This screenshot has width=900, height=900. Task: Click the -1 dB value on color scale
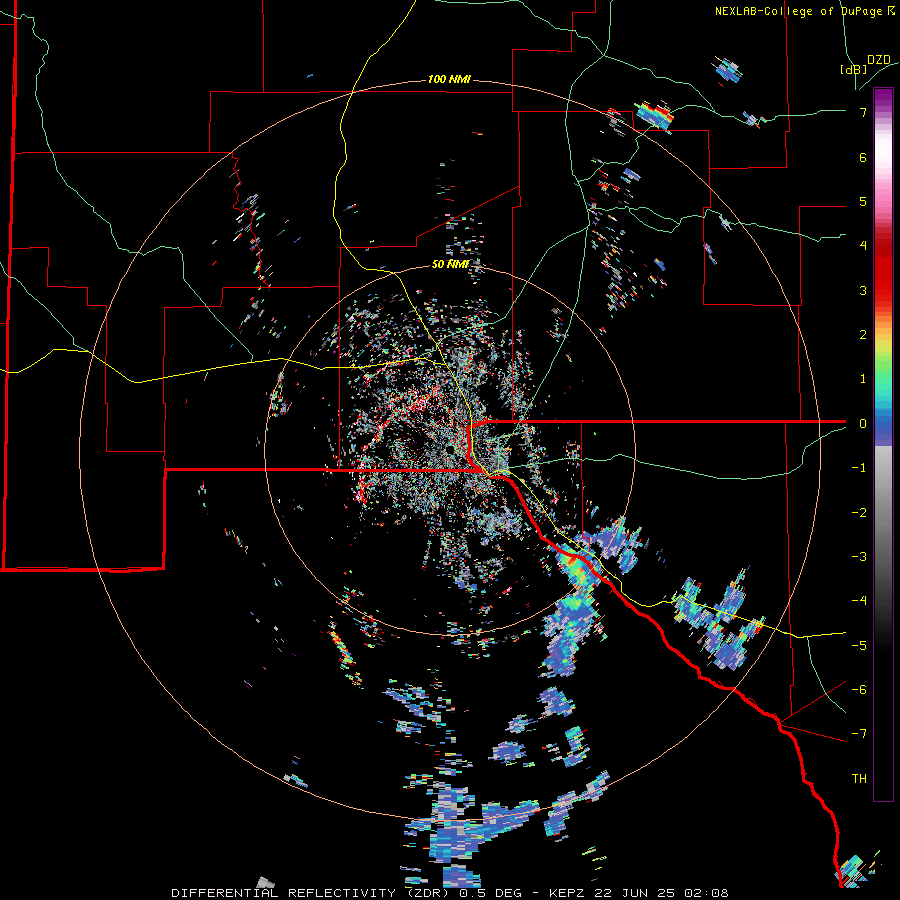[x=859, y=468]
